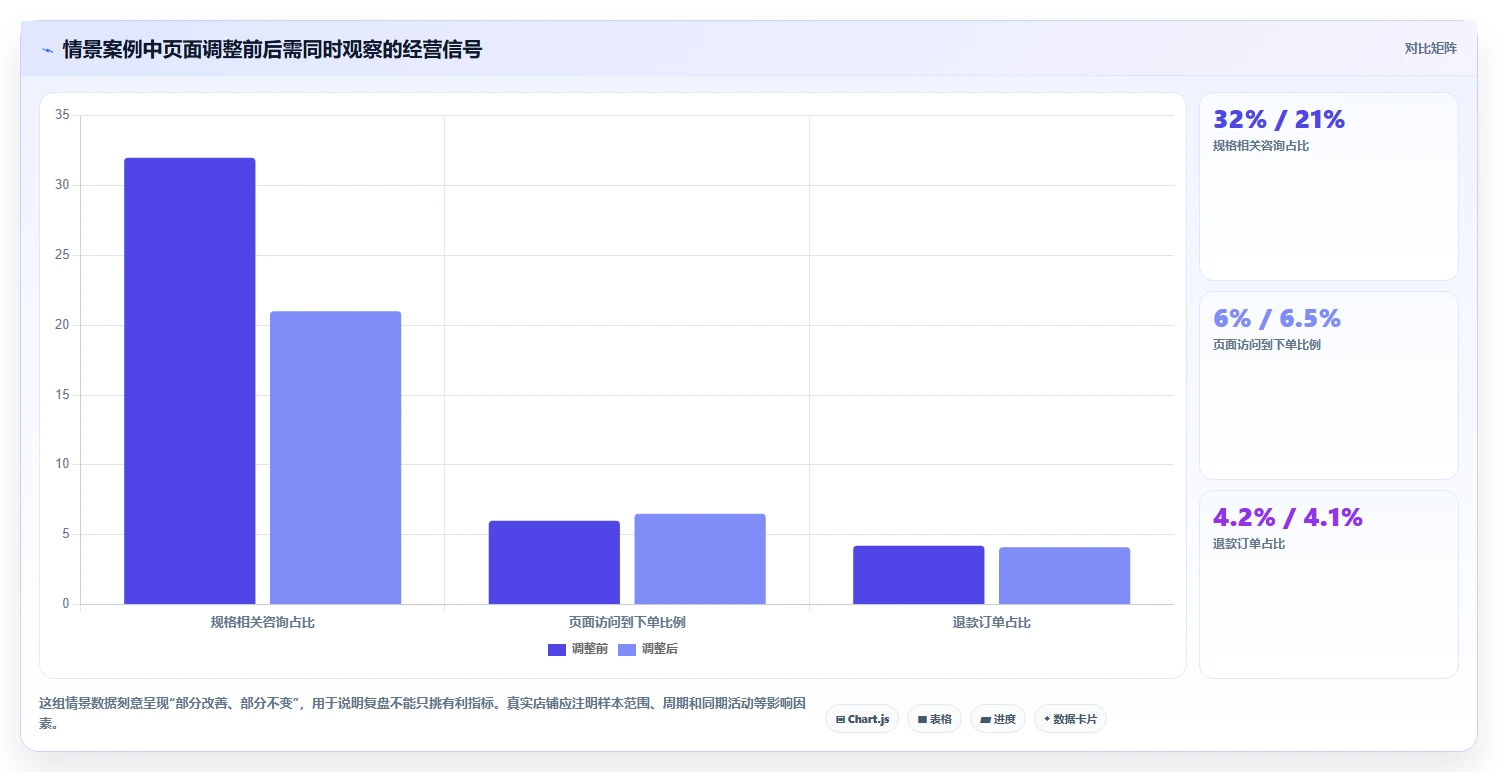Click the lightning icon beside the title
The height and width of the screenshot is (772, 1498).
[47, 50]
